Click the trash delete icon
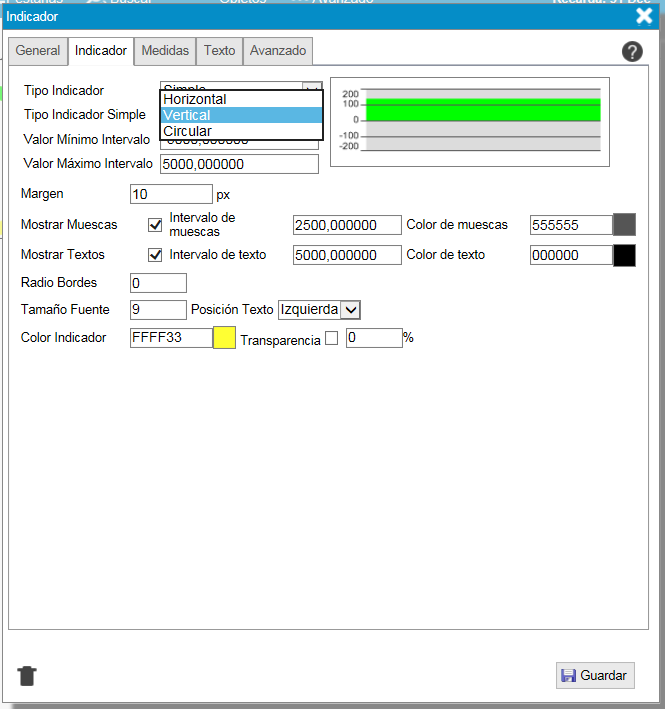The height and width of the screenshot is (709, 665). tap(27, 676)
